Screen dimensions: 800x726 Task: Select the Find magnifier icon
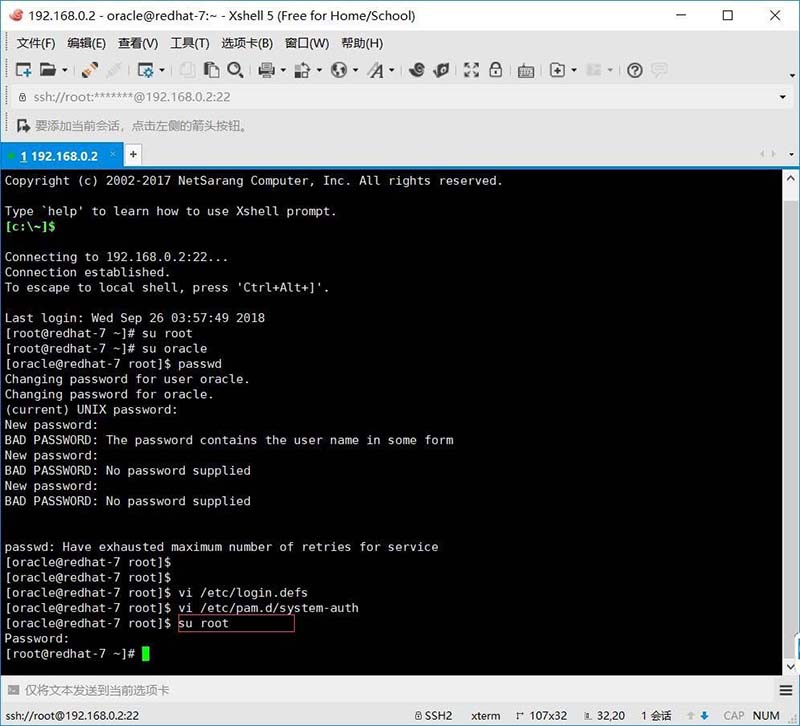(x=233, y=71)
